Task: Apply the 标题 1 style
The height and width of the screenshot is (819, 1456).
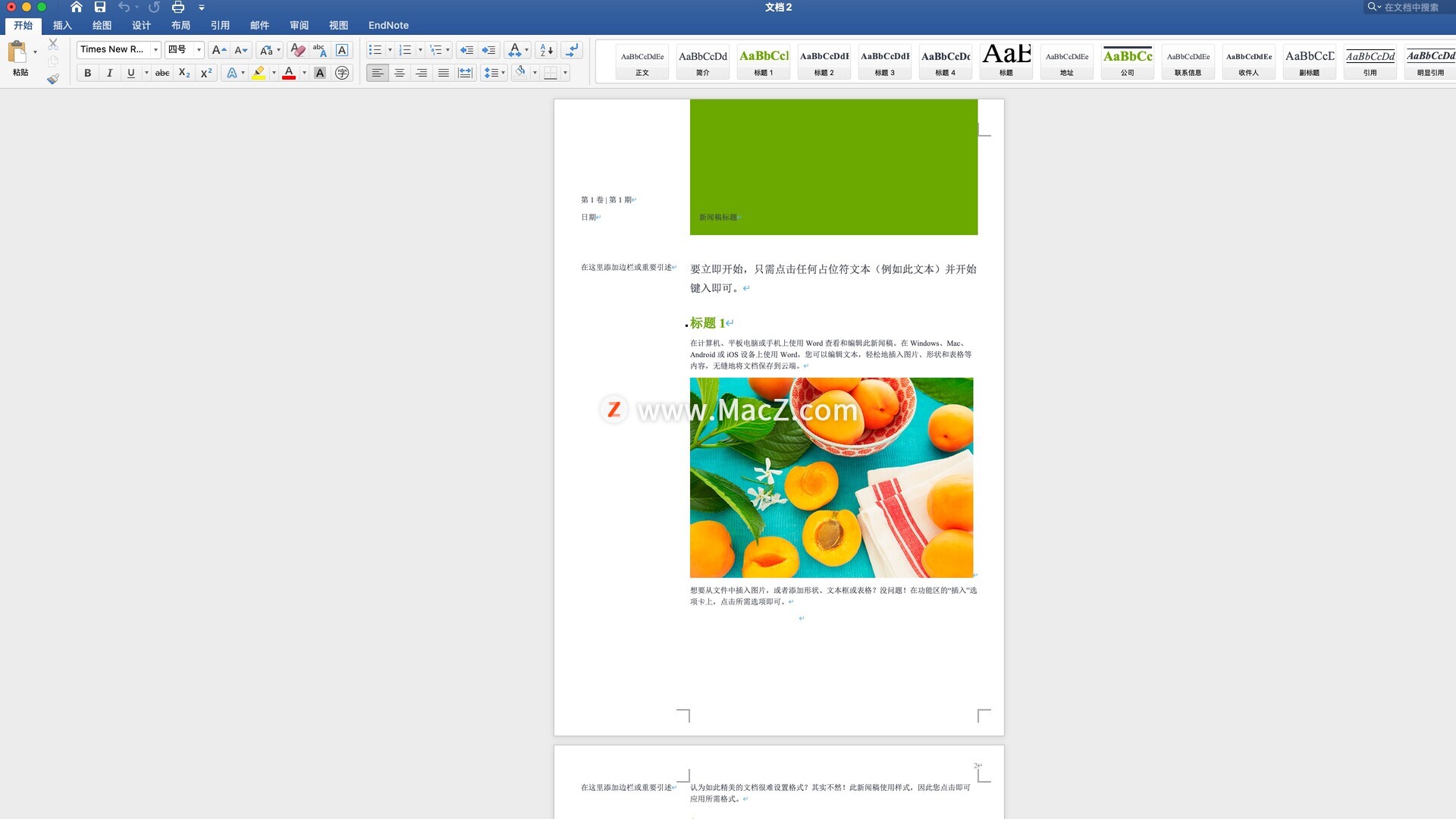Action: point(764,61)
